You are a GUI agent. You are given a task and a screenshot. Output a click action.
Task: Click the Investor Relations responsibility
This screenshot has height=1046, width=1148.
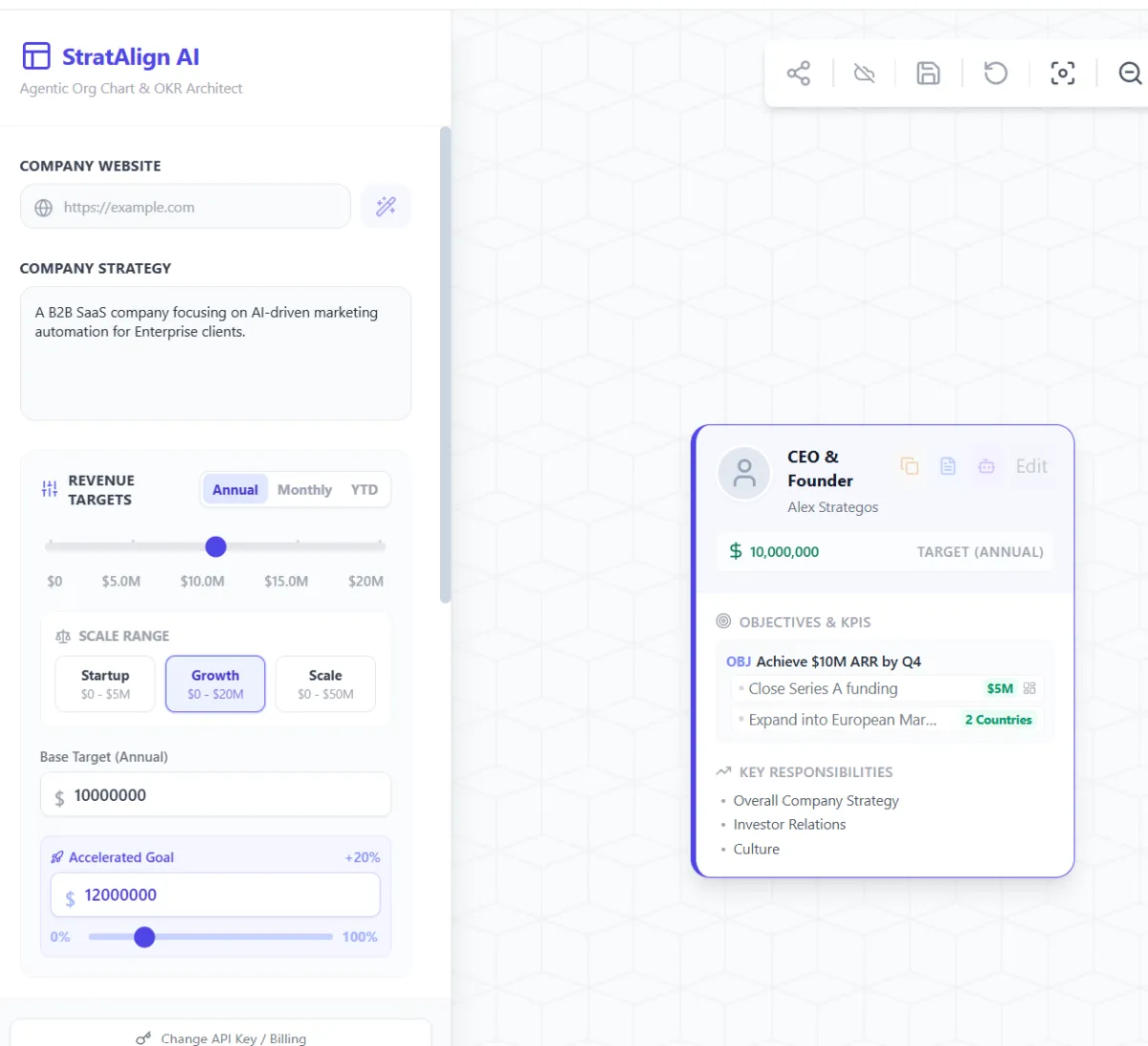(789, 824)
